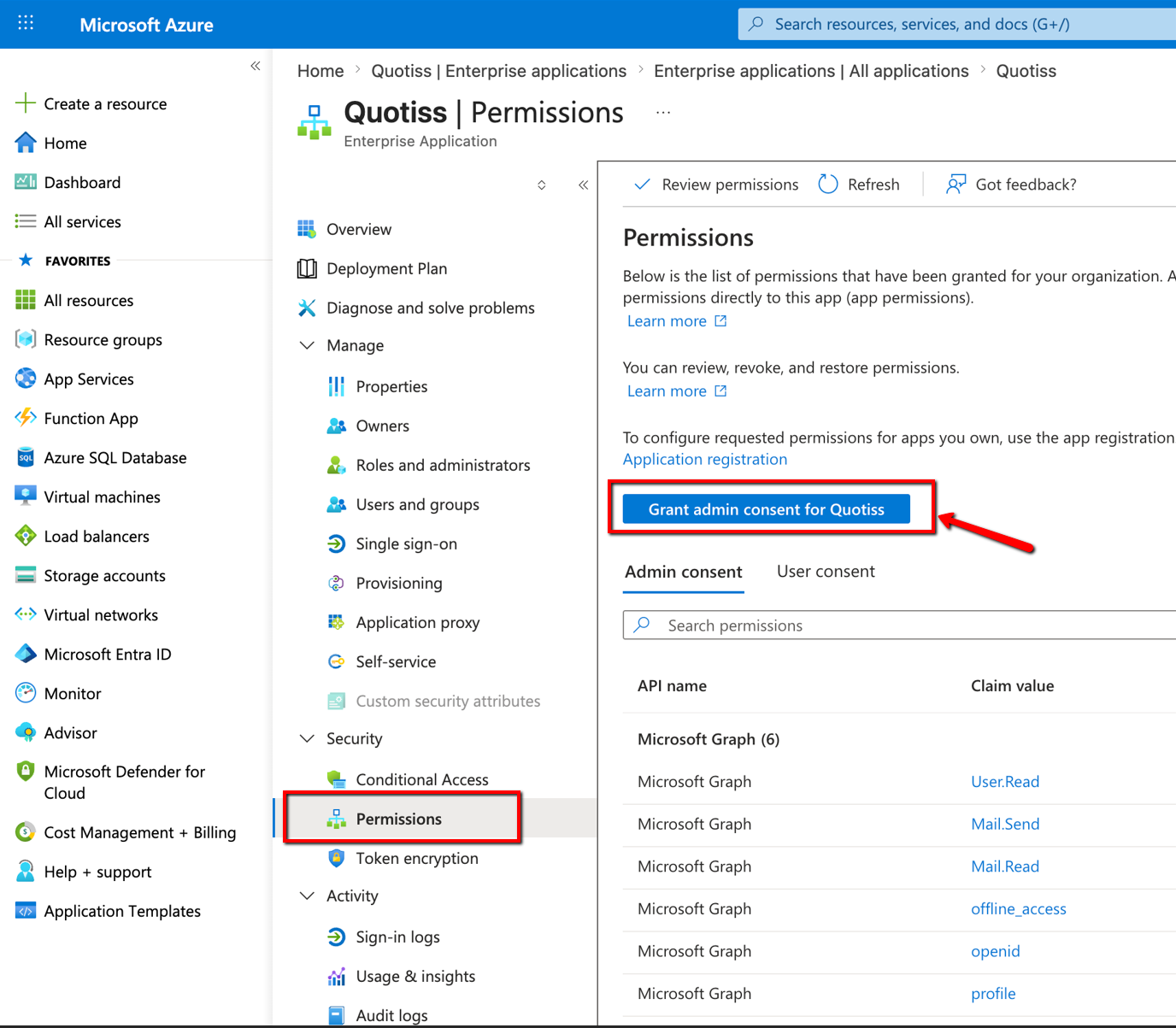Focus the Search resources, services, and docs box
The width and height of the screenshot is (1176, 1028).
click(x=957, y=24)
